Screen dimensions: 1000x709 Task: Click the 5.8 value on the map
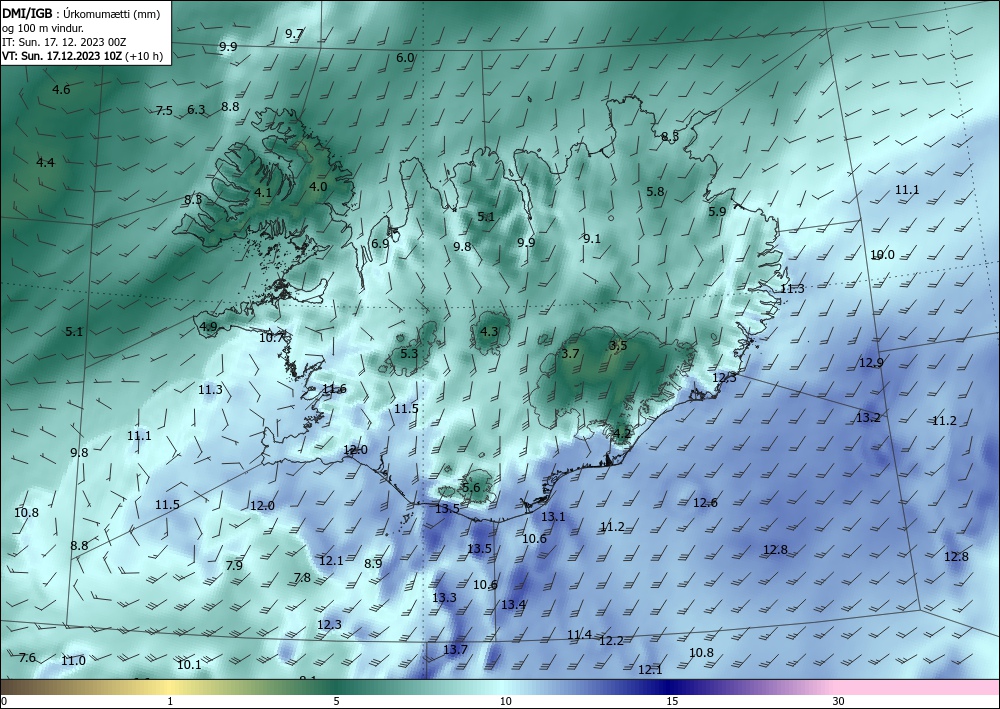(655, 191)
